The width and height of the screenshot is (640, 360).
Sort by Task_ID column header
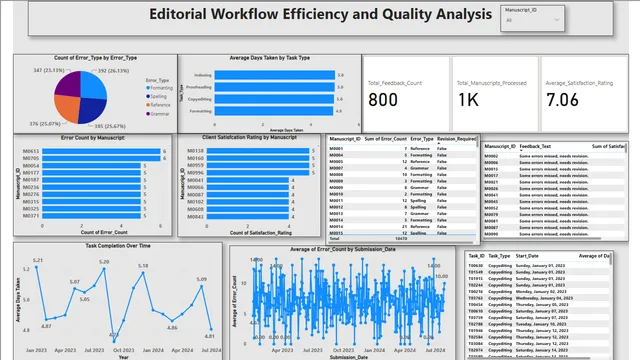476,256
